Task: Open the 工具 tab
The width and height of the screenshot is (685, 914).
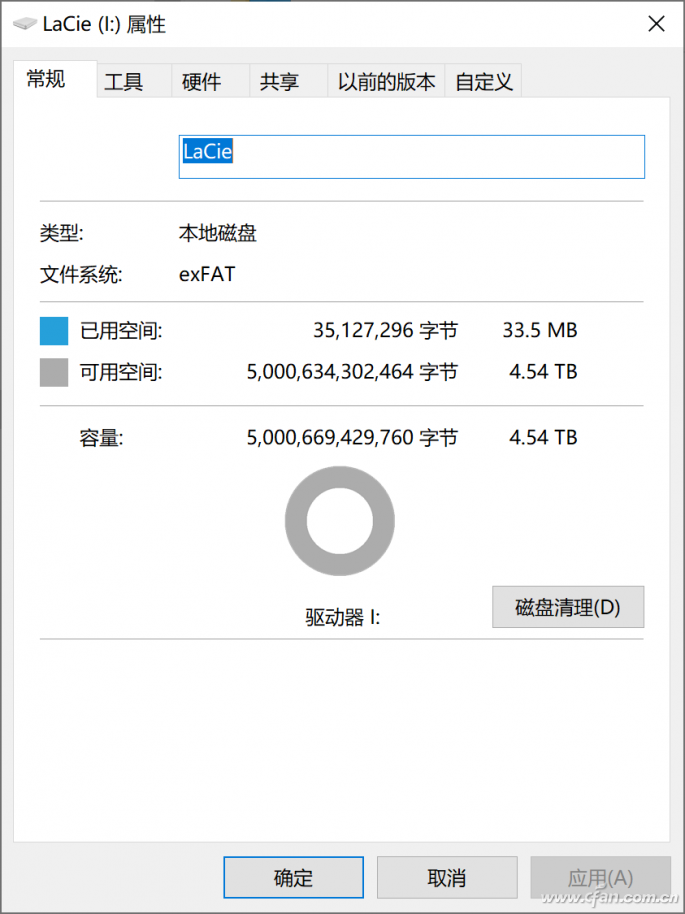Action: [x=134, y=81]
